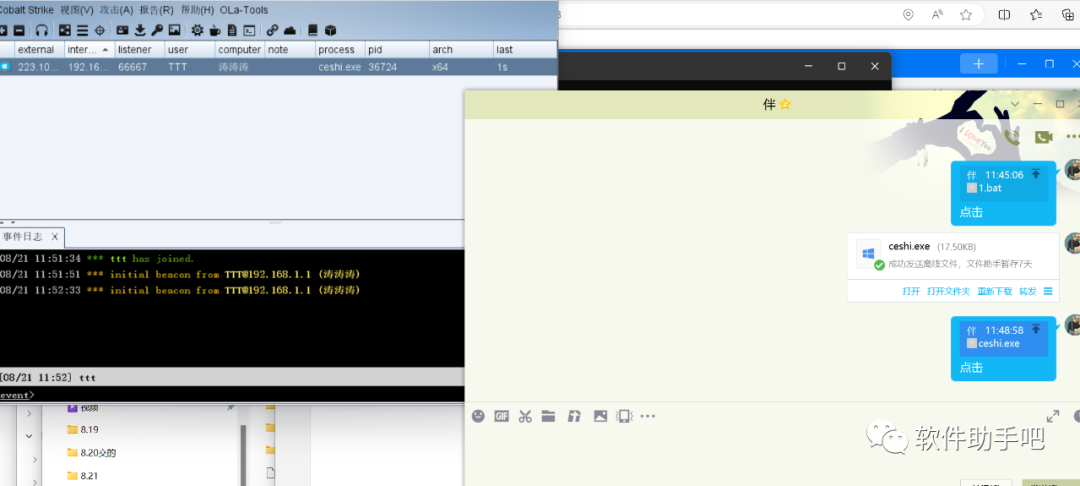Click 打开 link under ceshi.exe file

911,291
